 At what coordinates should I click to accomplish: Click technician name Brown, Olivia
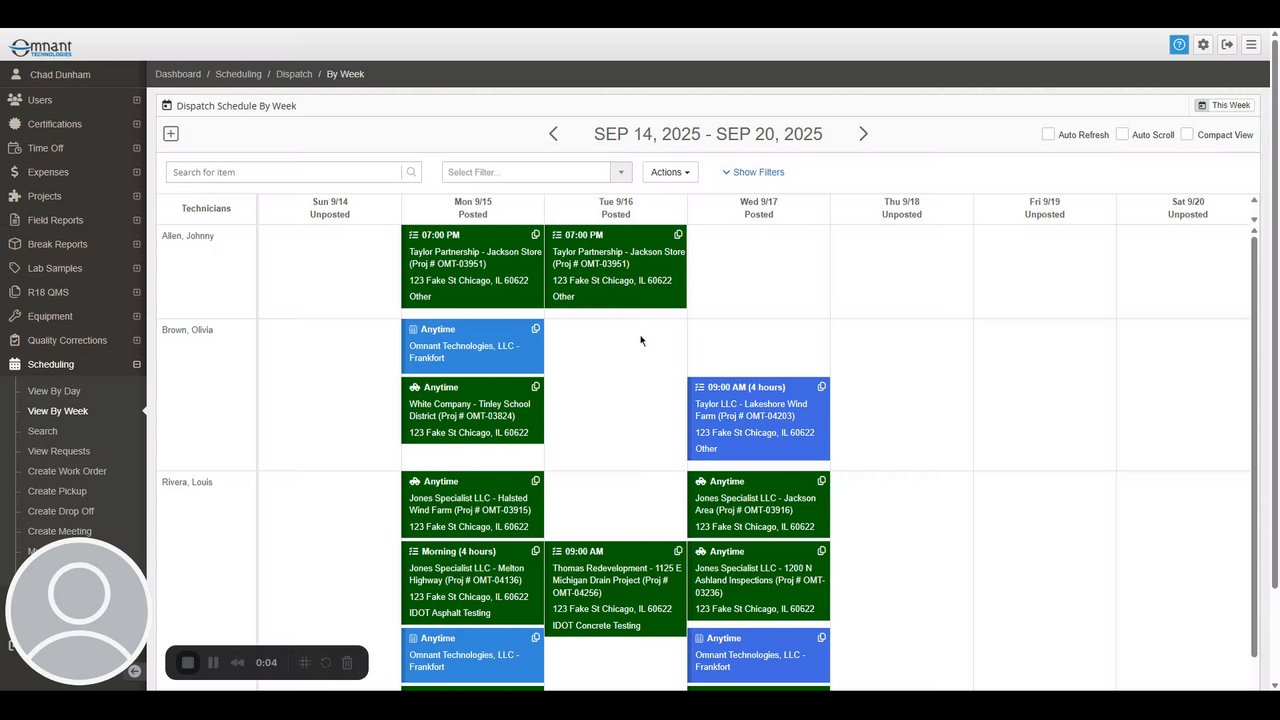tap(187, 330)
